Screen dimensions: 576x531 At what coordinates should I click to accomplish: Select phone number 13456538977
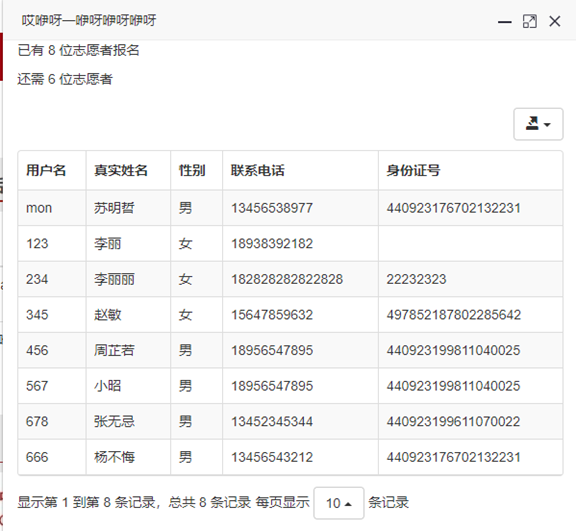[272, 208]
